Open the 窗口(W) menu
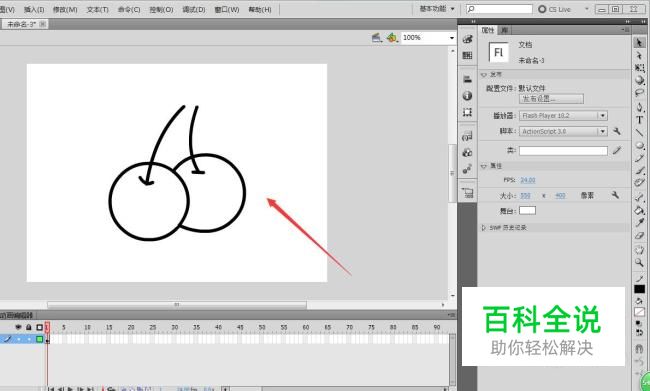 pos(227,9)
